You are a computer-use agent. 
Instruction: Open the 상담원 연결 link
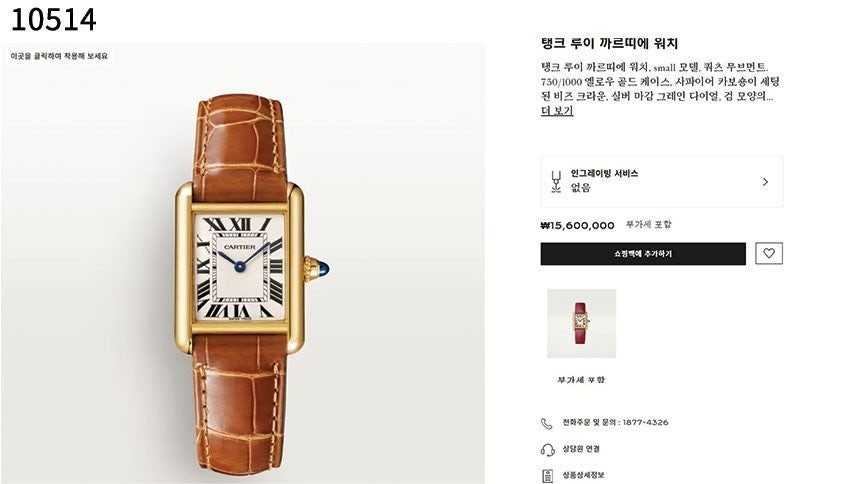pyautogui.click(x=581, y=449)
